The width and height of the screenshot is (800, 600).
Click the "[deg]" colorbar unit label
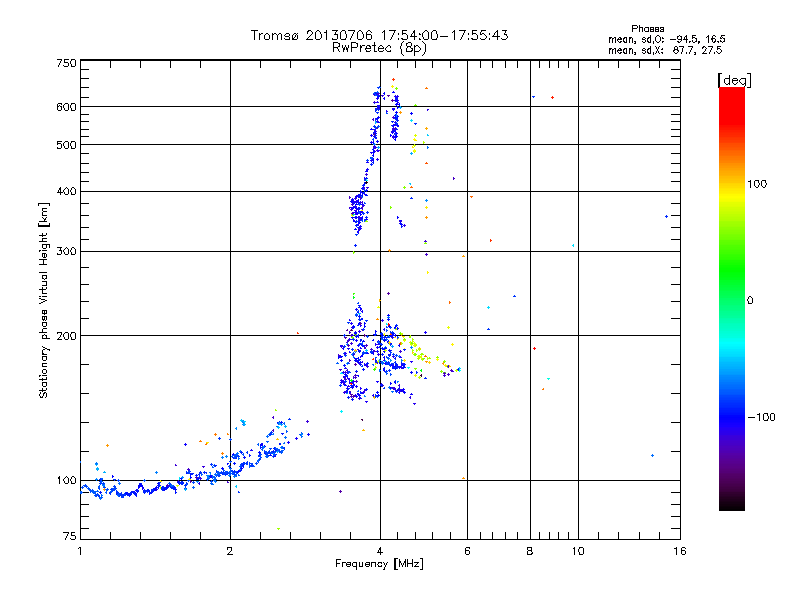pyautogui.click(x=734, y=80)
